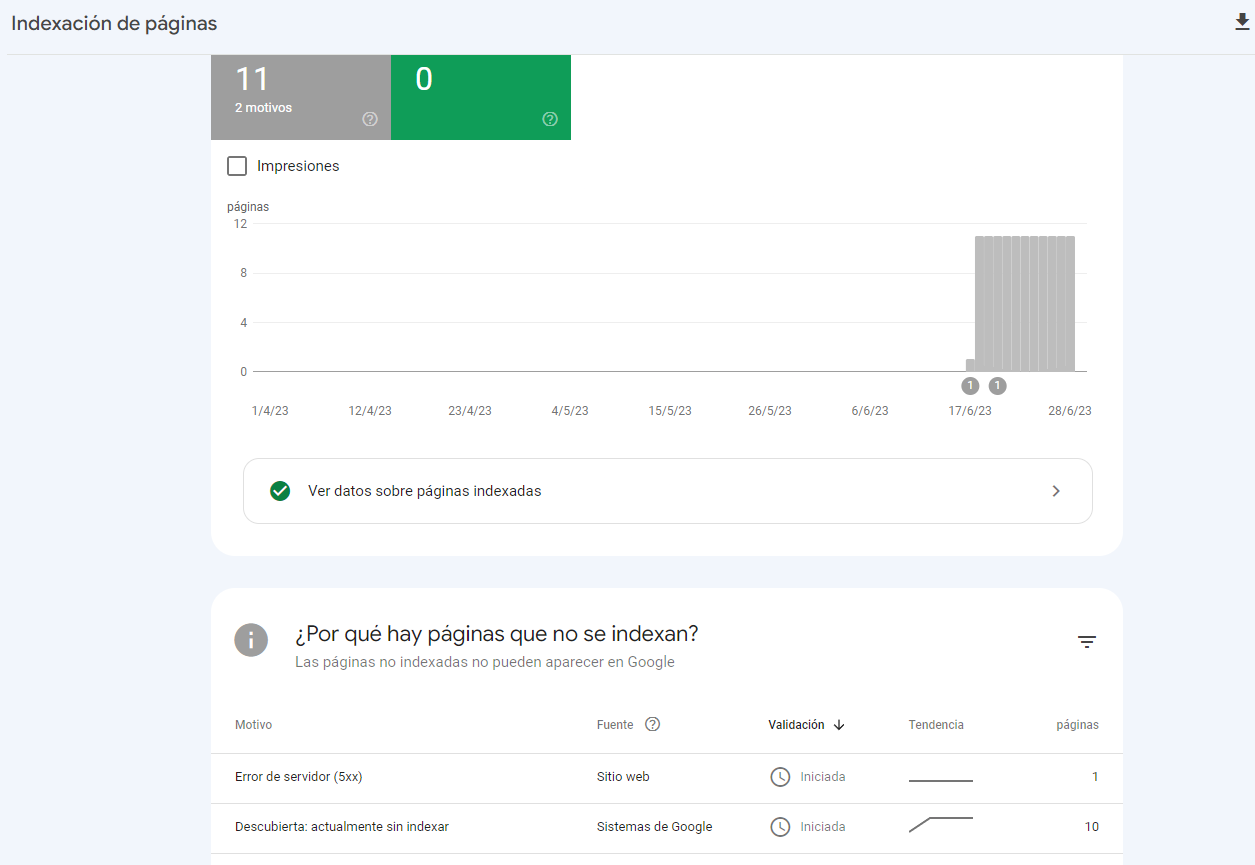This screenshot has height=865, width=1255.
Task: Click clock icon in Descubierta row
Action: (780, 827)
